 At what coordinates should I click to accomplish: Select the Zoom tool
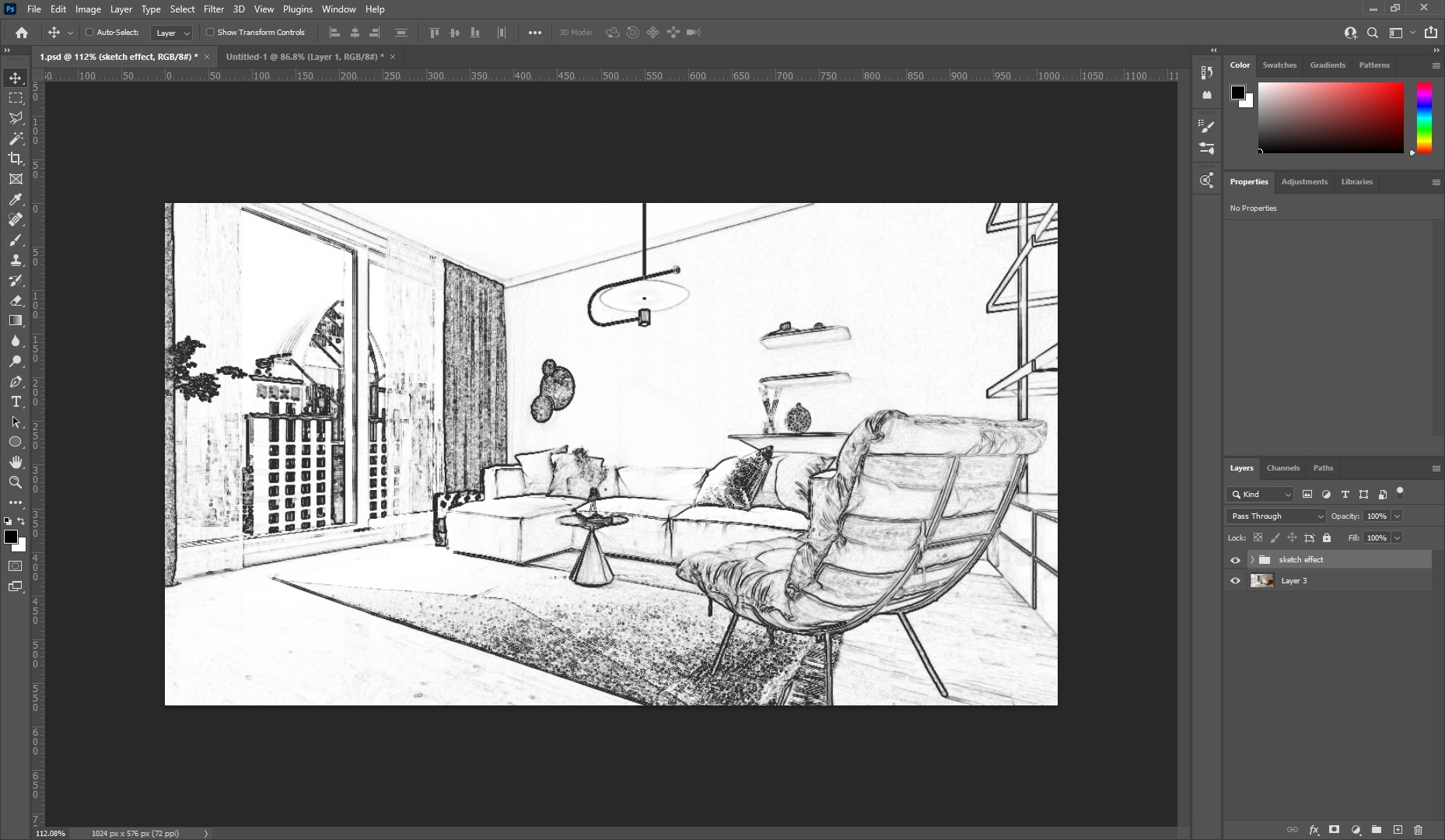pyautogui.click(x=16, y=482)
